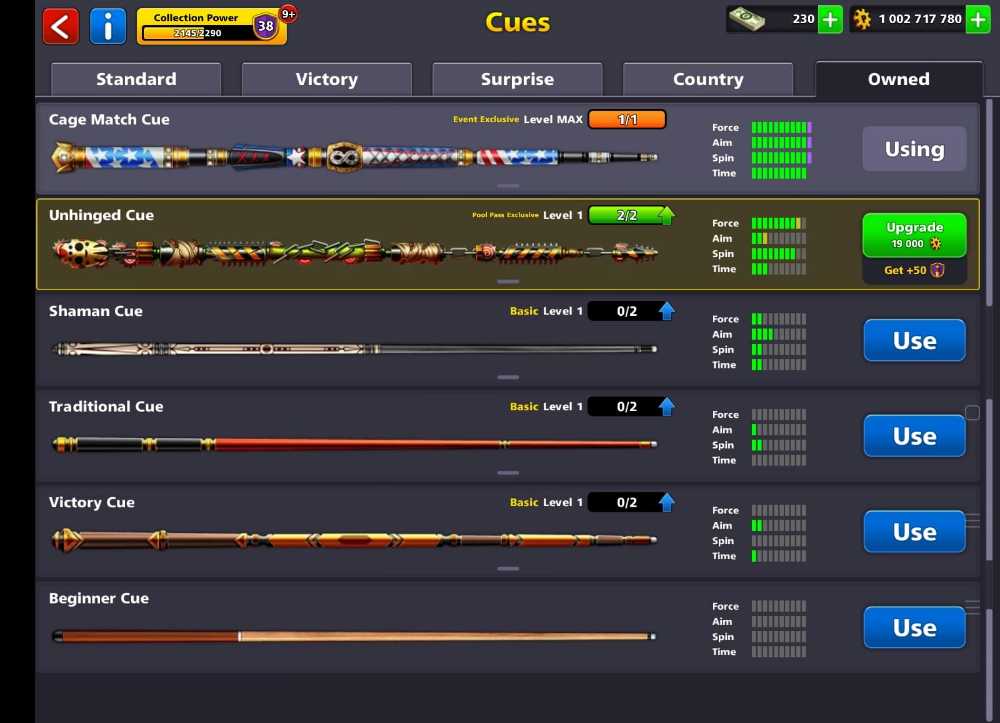Tap the red back arrow button
1000x723 pixels.
tap(61, 27)
